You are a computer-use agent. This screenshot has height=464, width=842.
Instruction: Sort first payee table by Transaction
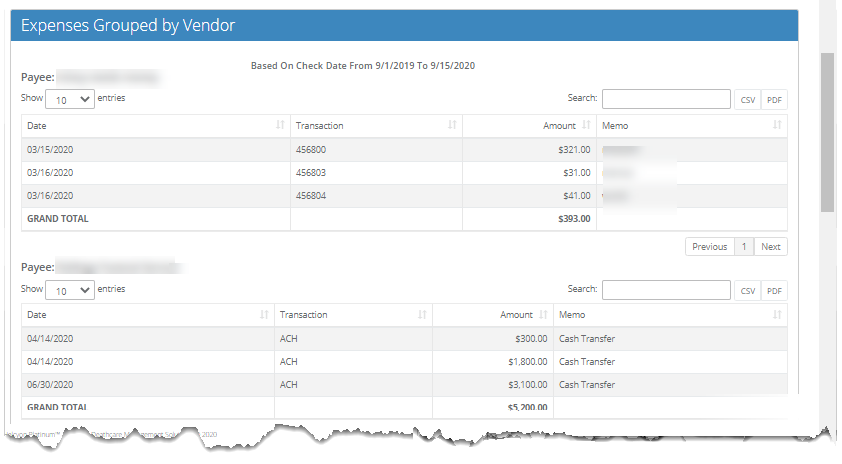pos(376,126)
